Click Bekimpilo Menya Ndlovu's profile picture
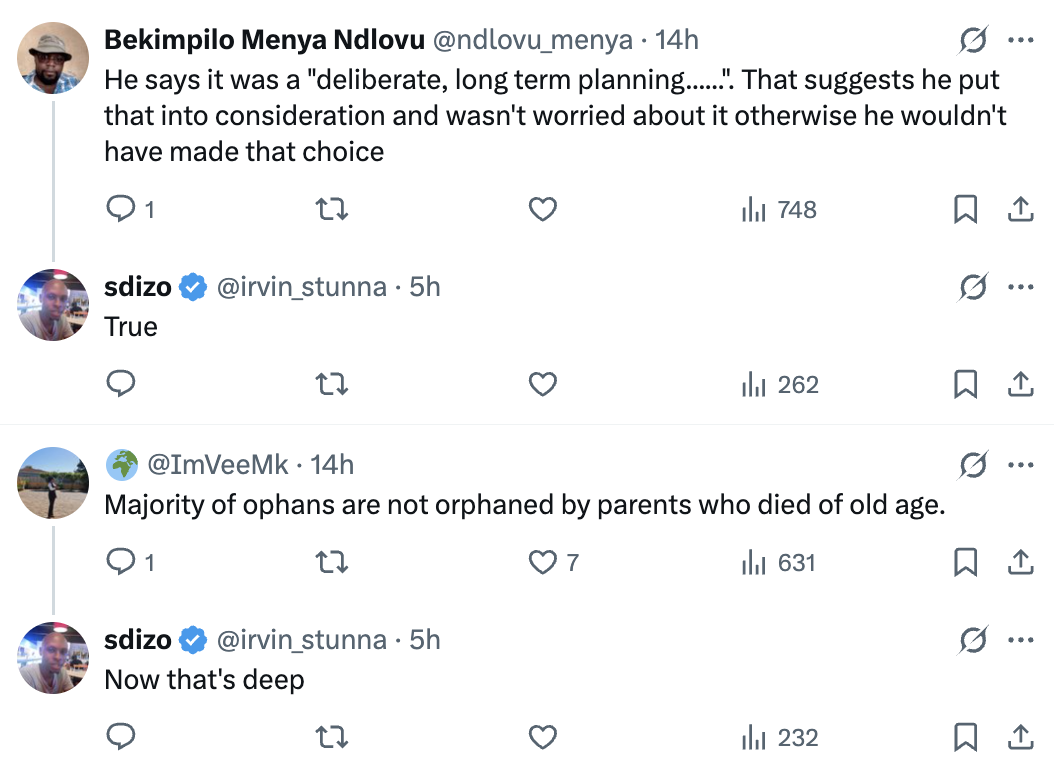This screenshot has width=1054, height=770. tap(54, 57)
